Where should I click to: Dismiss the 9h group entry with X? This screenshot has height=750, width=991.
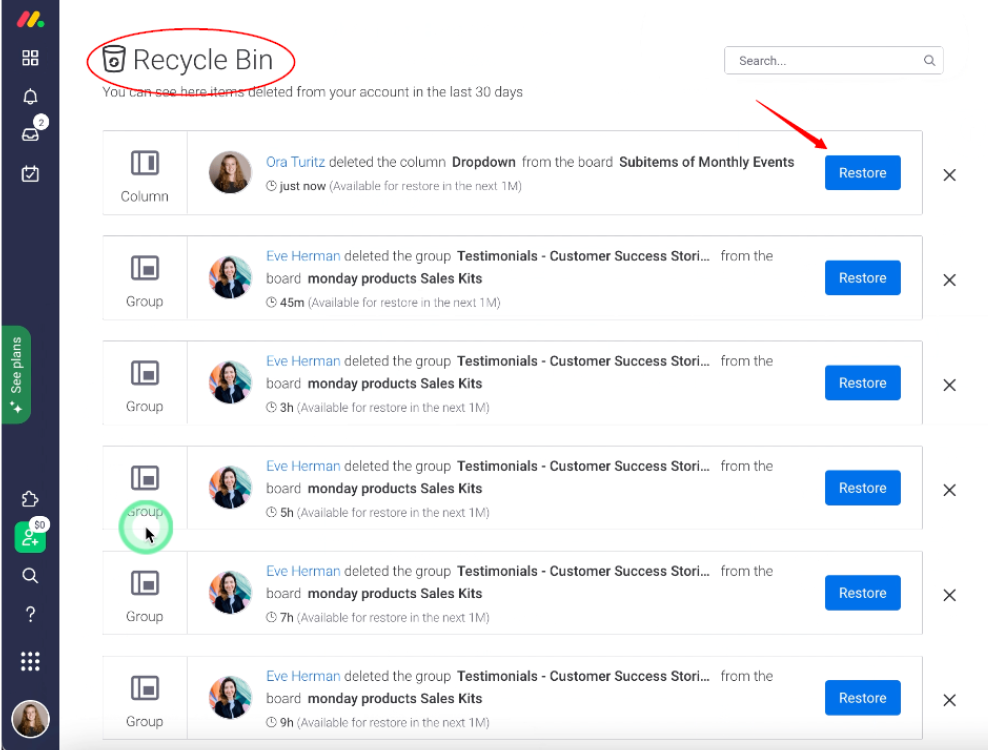[949, 699]
